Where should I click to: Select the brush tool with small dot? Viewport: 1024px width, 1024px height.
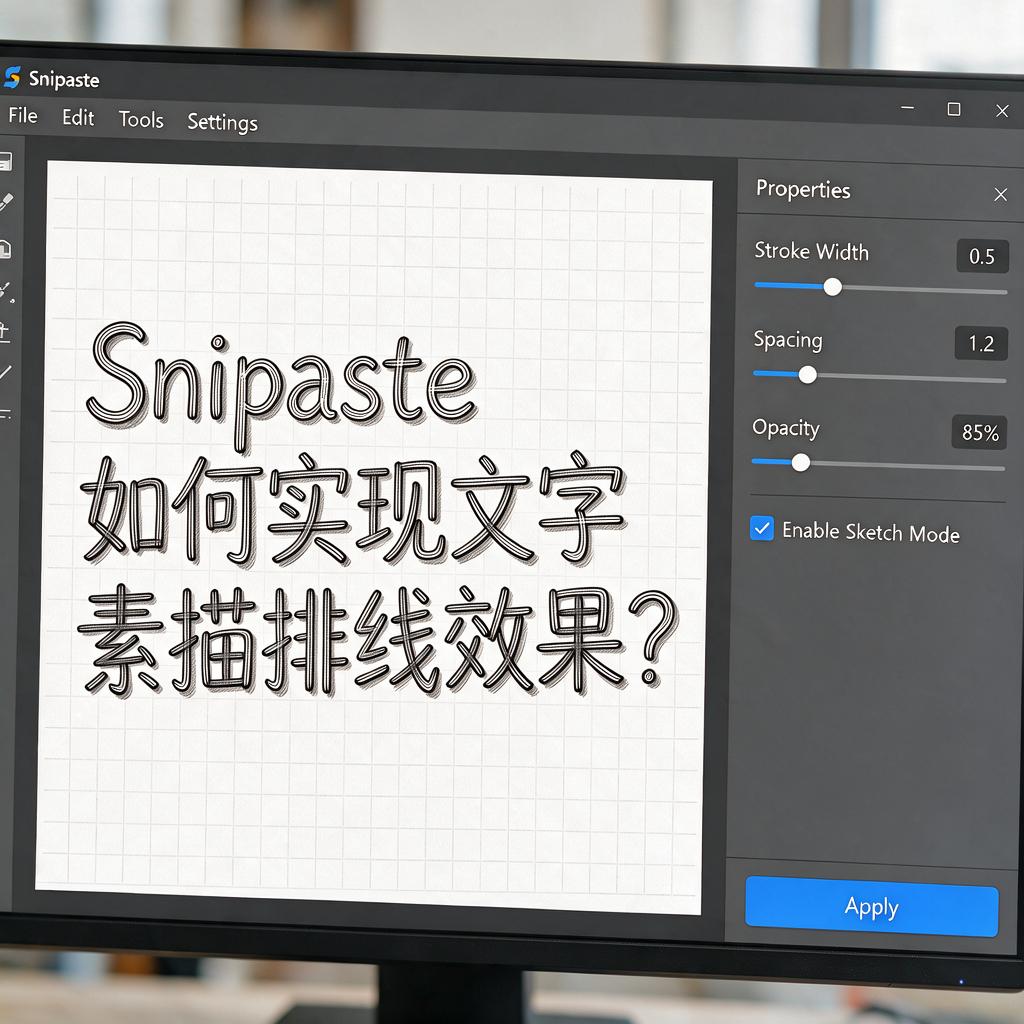(7, 292)
